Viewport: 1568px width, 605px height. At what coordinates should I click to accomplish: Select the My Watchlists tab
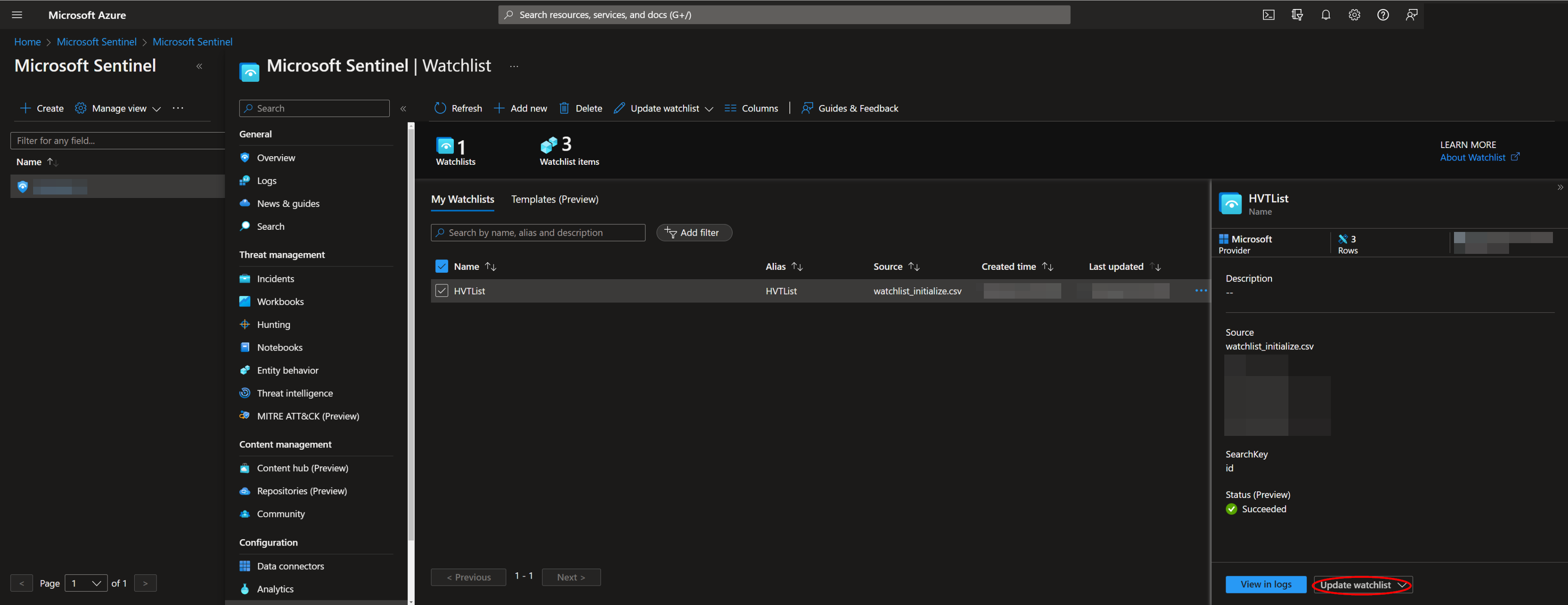[x=462, y=199]
